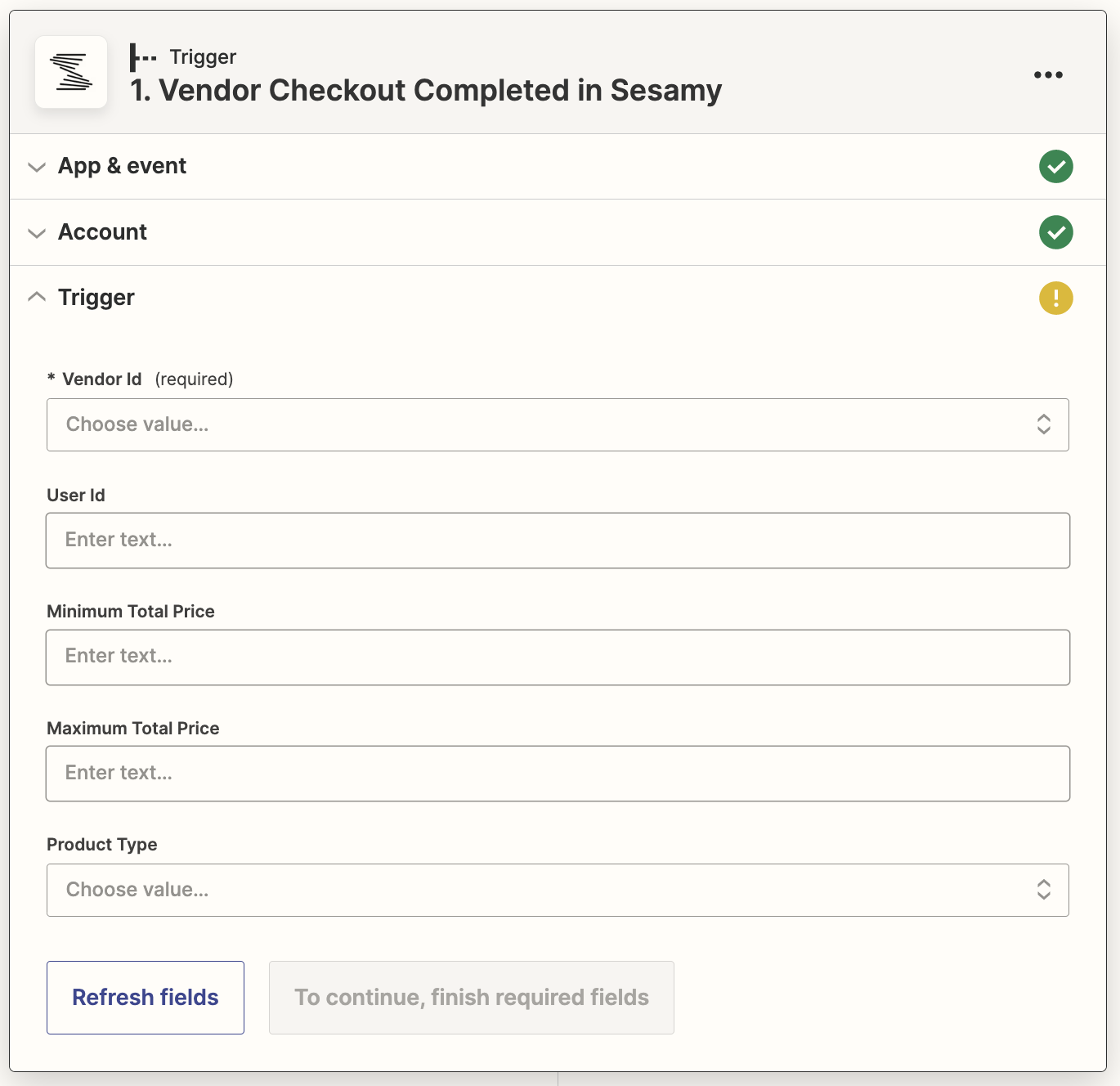Click the Product Type dropdown arrows
This screenshot has width=1120, height=1086.
tap(1044, 890)
